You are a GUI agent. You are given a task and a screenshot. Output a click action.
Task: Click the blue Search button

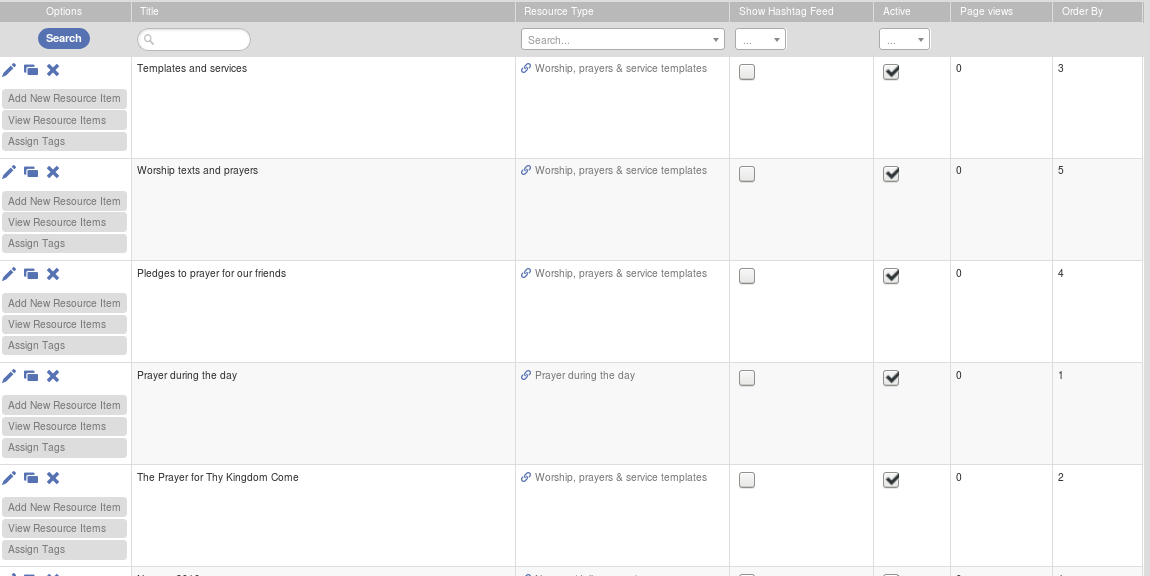(64, 38)
